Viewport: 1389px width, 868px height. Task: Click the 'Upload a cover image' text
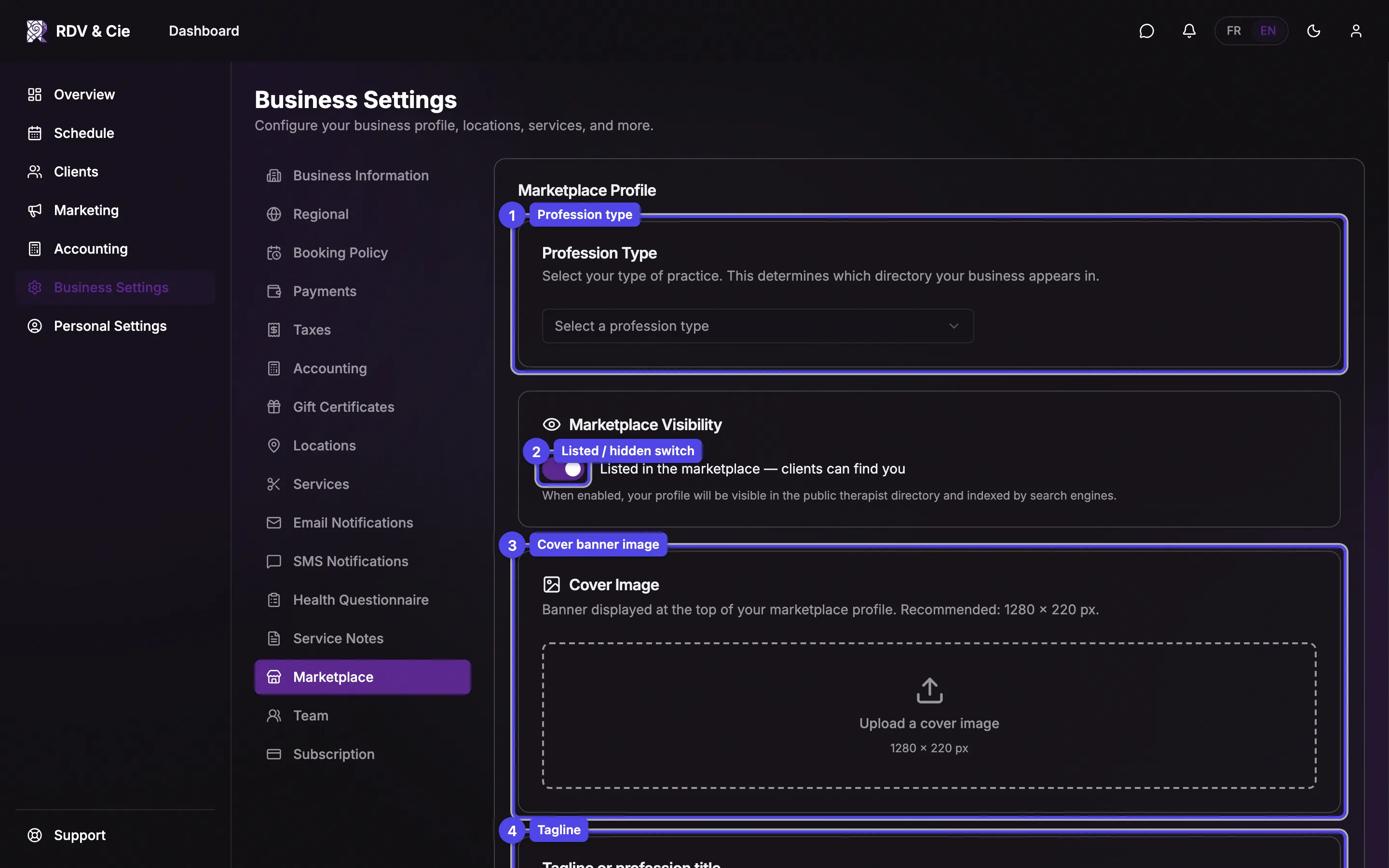point(929,723)
